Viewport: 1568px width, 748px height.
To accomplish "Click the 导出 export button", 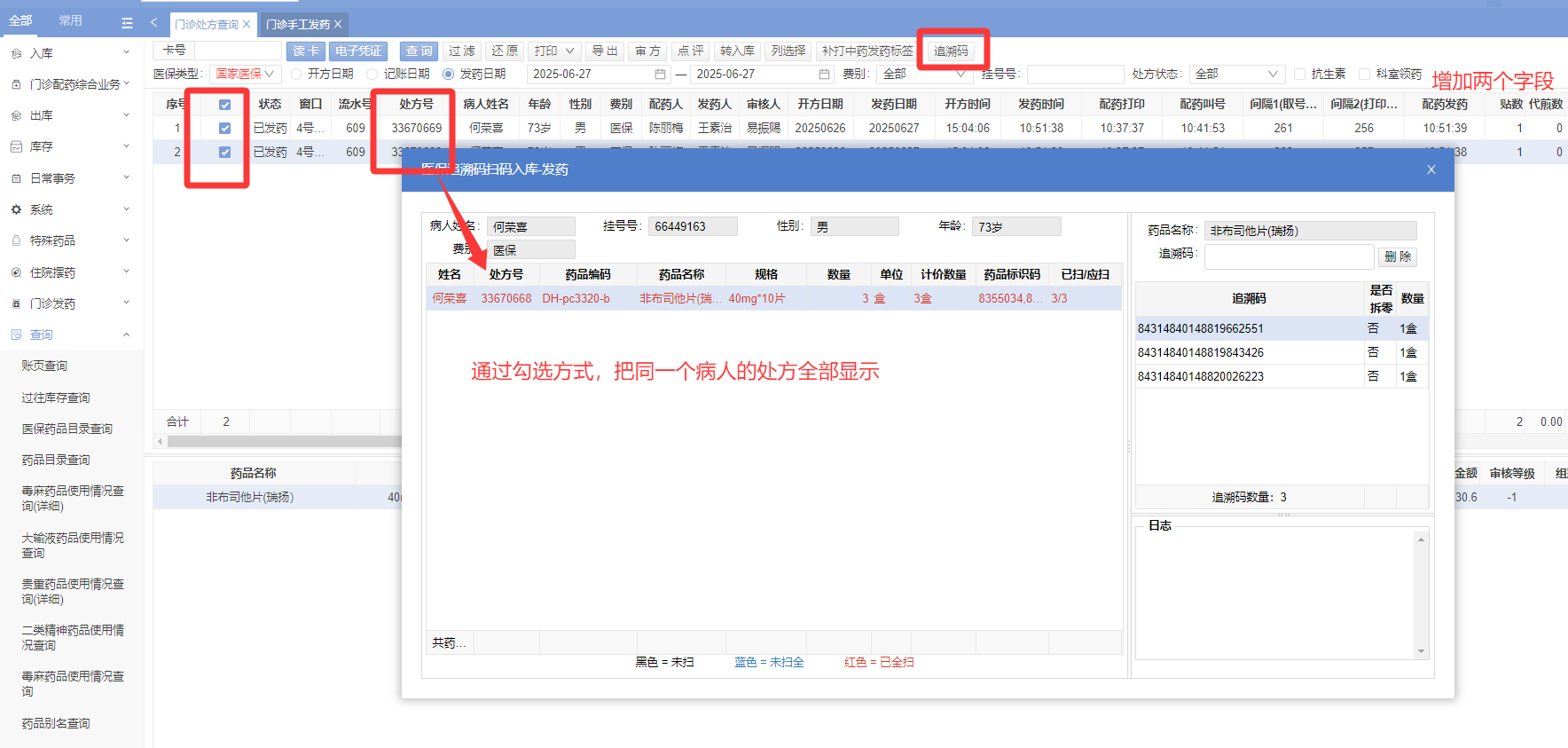I will click(605, 51).
